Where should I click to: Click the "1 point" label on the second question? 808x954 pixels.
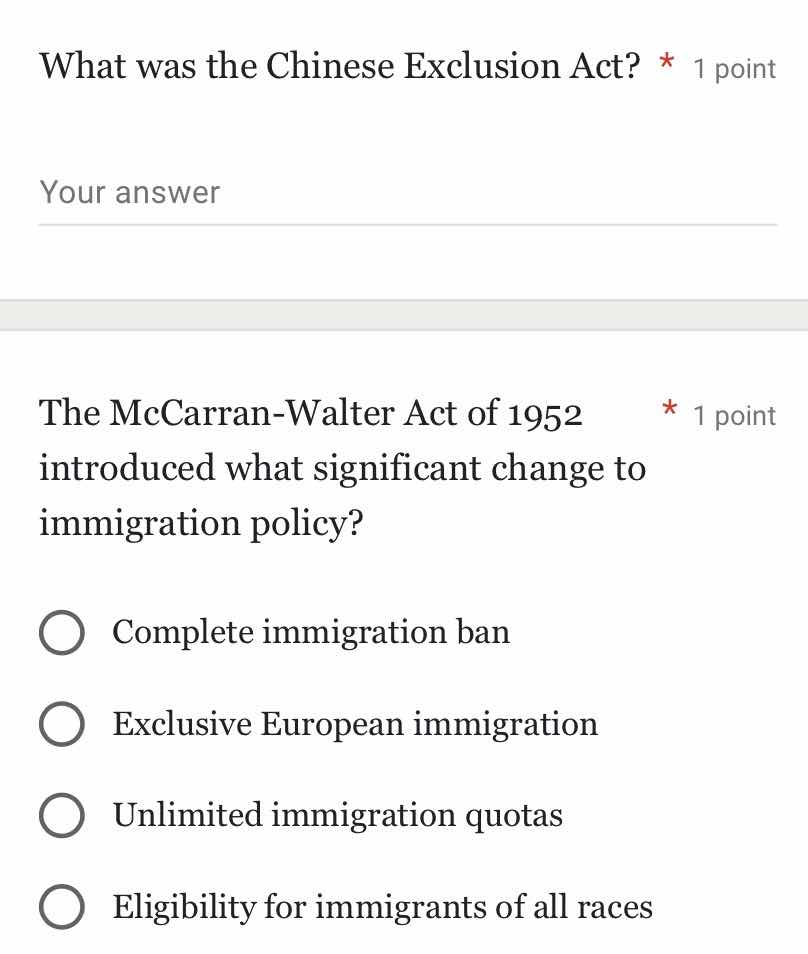click(735, 415)
